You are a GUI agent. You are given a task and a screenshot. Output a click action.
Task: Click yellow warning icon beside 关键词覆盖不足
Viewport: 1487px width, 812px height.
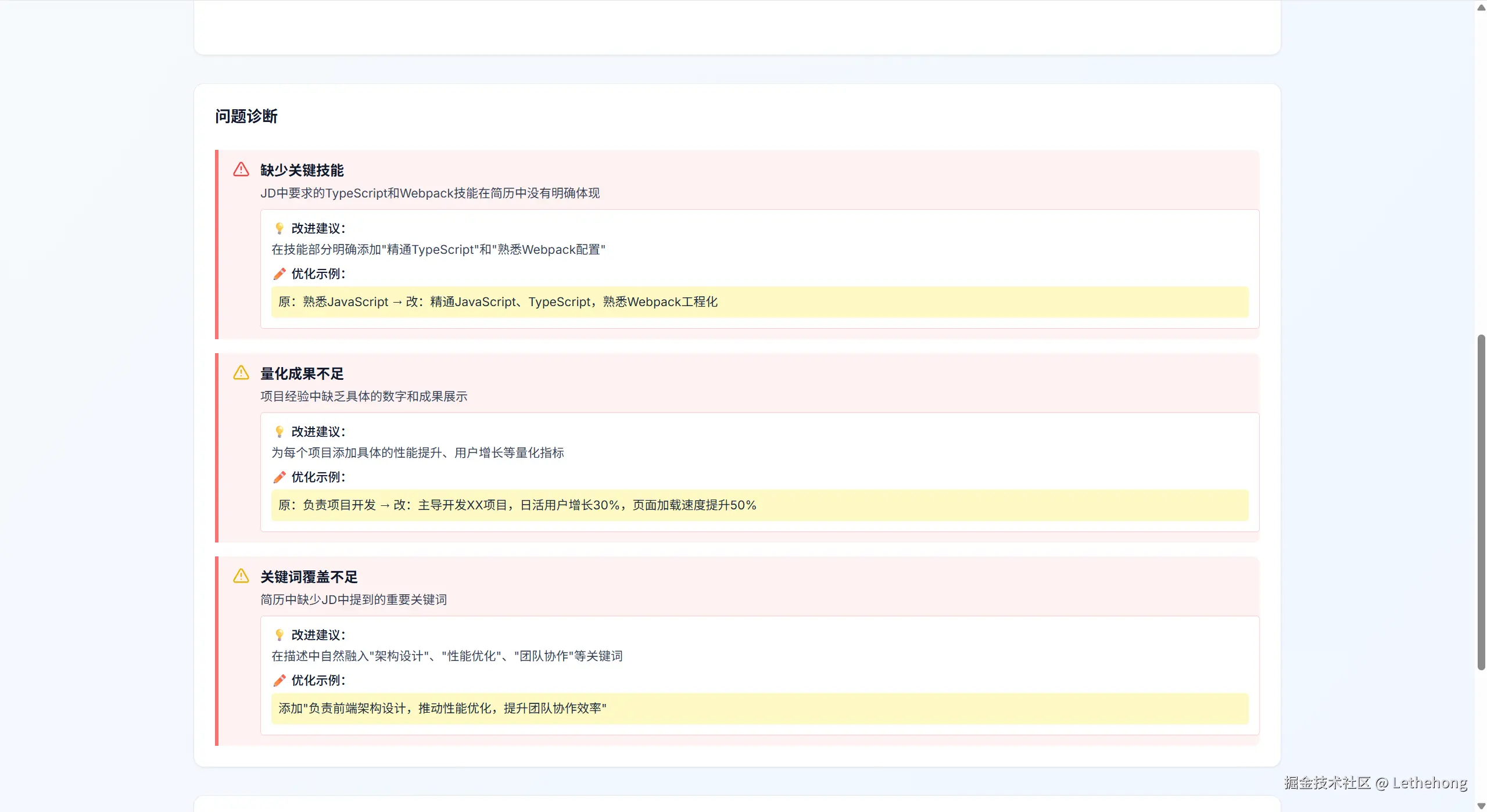[x=241, y=576]
